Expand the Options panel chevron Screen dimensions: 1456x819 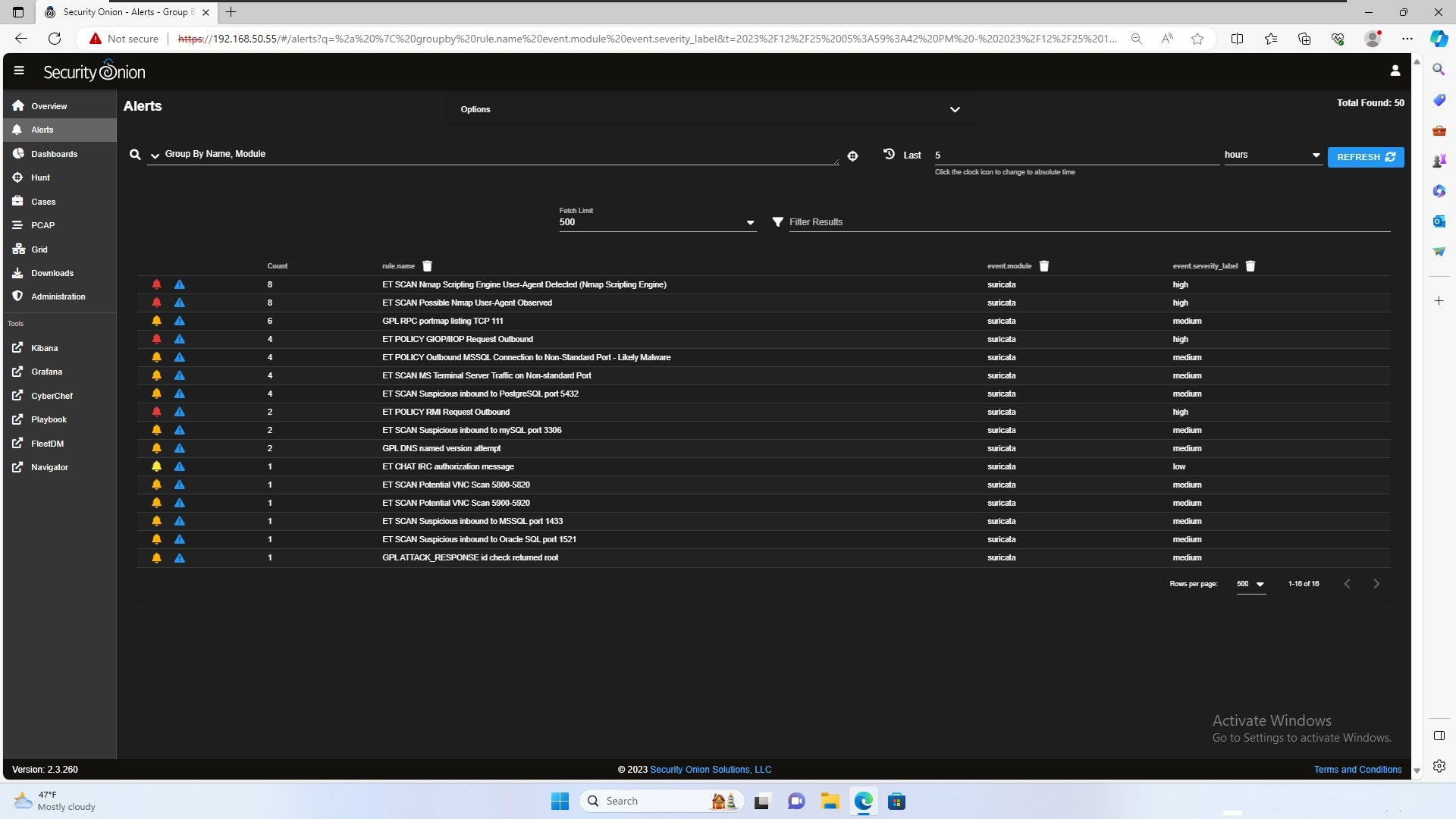coord(955,109)
